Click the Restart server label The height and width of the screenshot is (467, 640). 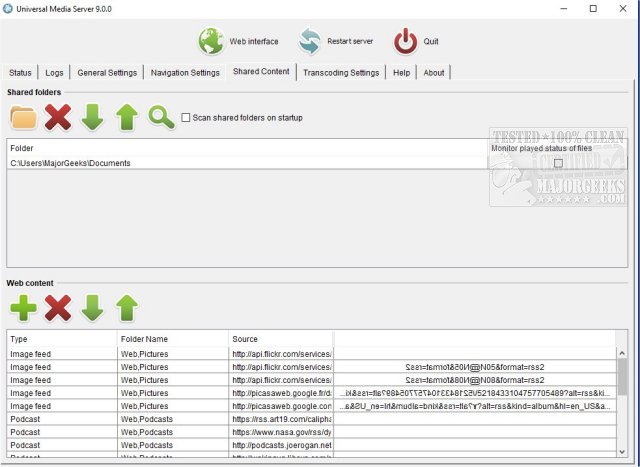350,41
